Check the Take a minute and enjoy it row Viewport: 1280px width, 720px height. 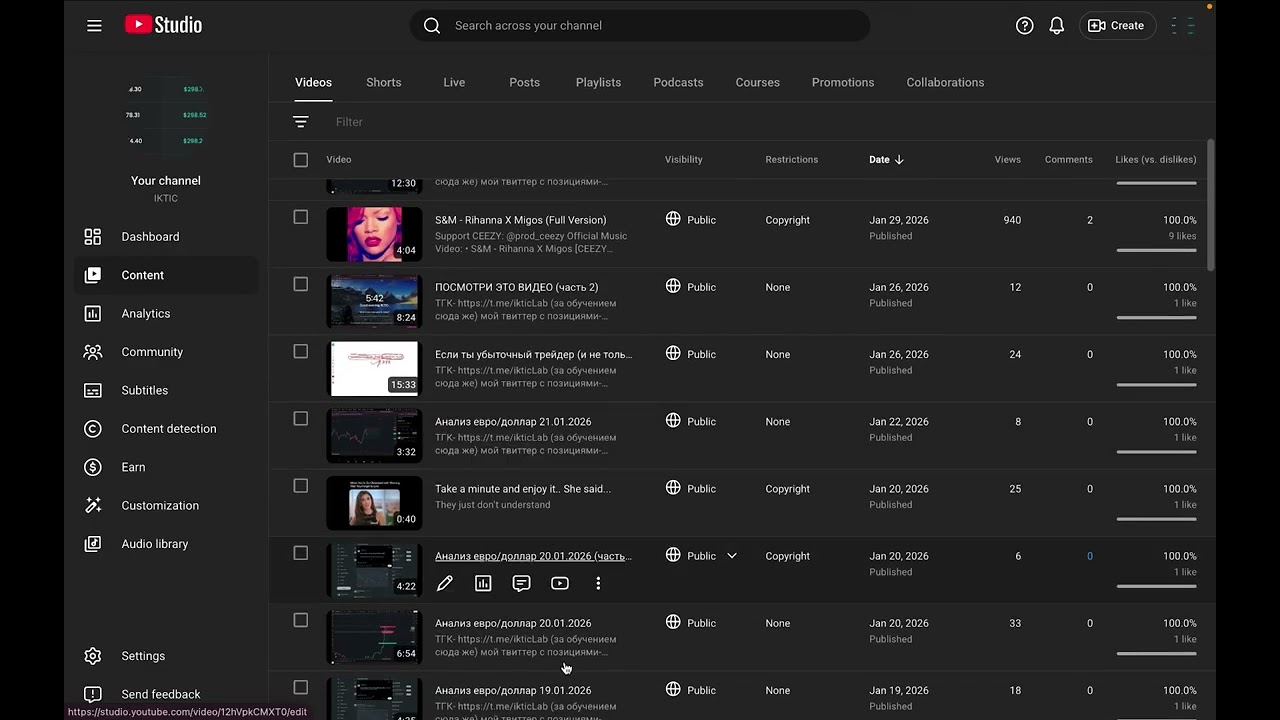[301, 486]
